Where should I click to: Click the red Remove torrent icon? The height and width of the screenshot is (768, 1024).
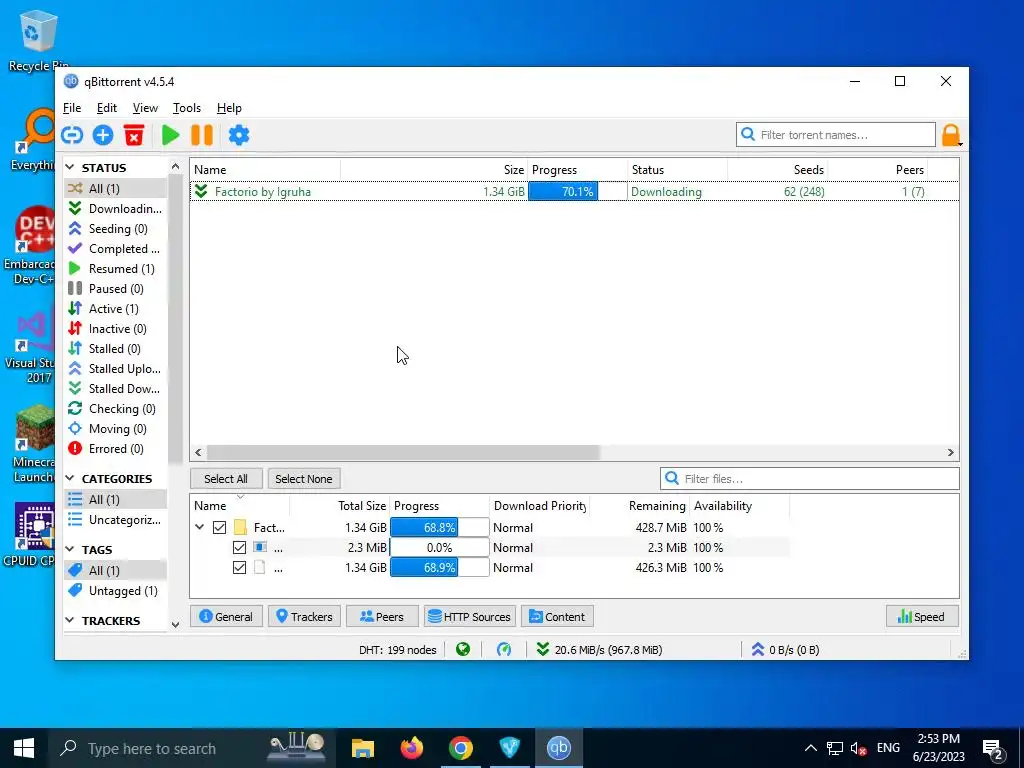(134, 135)
